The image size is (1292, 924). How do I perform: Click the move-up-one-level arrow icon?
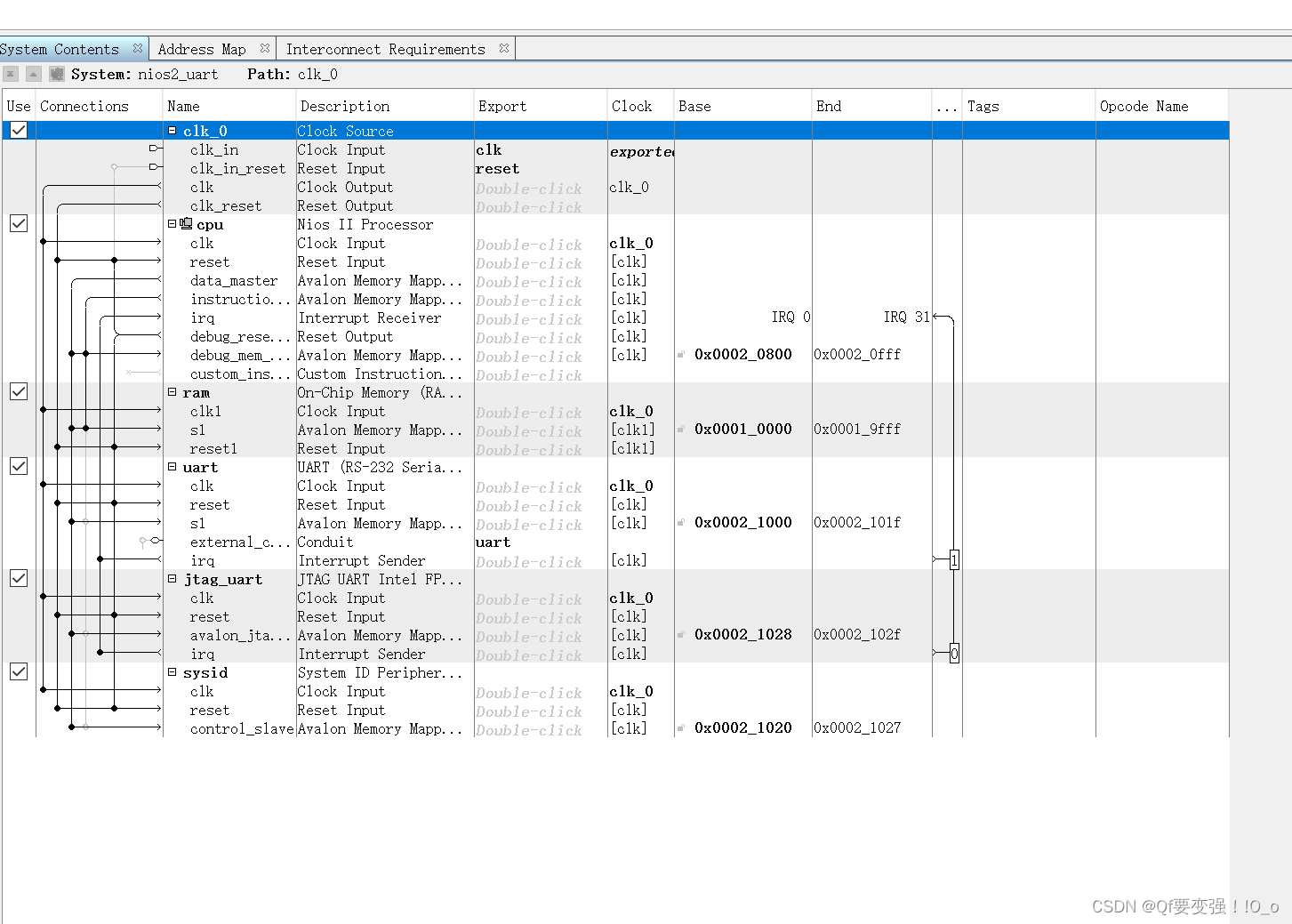coord(33,74)
